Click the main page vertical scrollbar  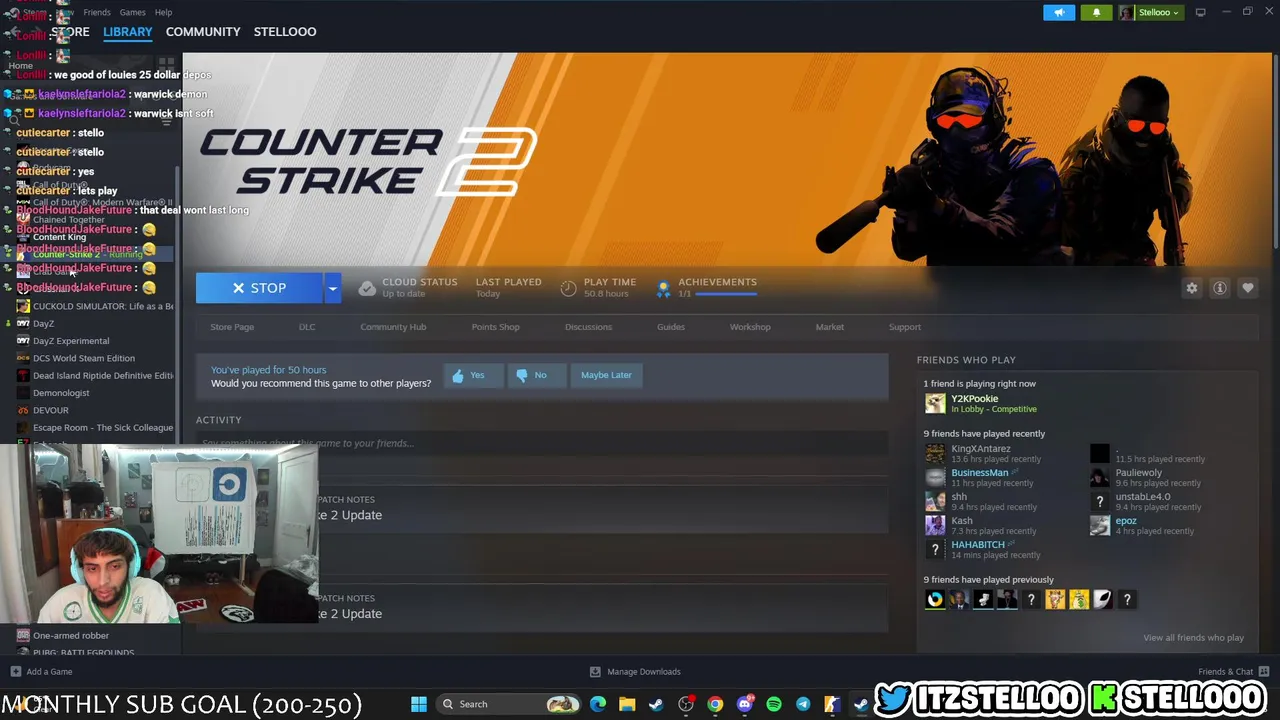[x=1275, y=150]
